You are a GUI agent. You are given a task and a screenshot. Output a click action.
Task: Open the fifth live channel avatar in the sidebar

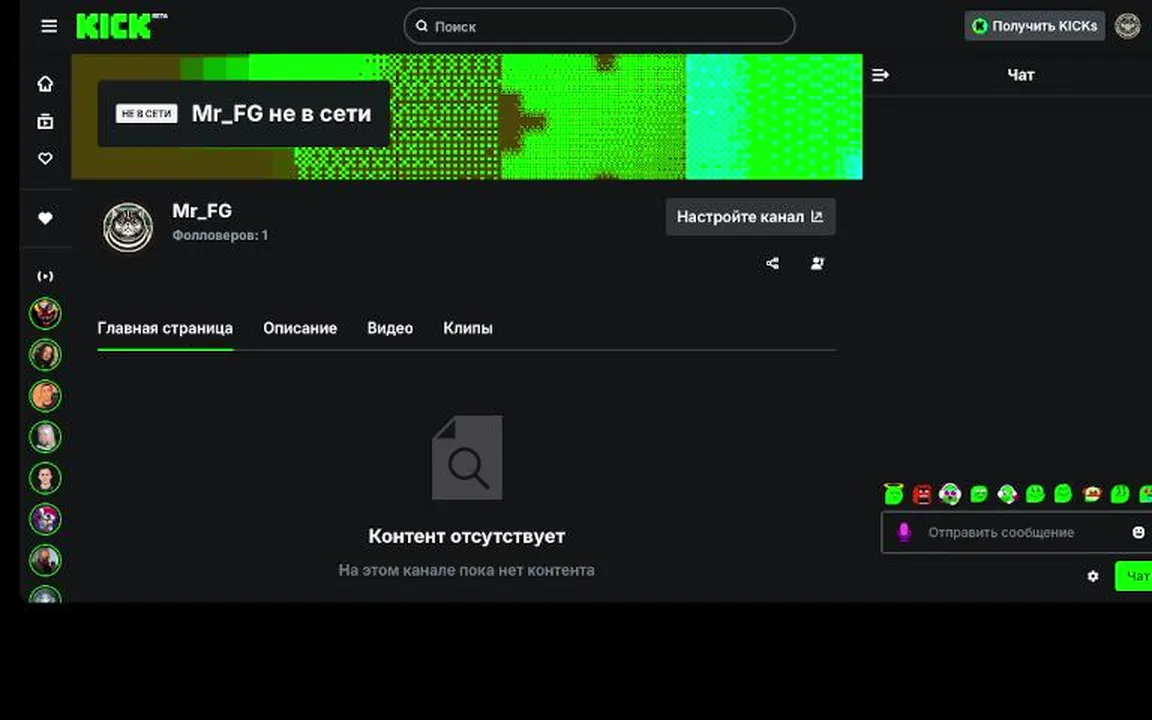(45, 478)
